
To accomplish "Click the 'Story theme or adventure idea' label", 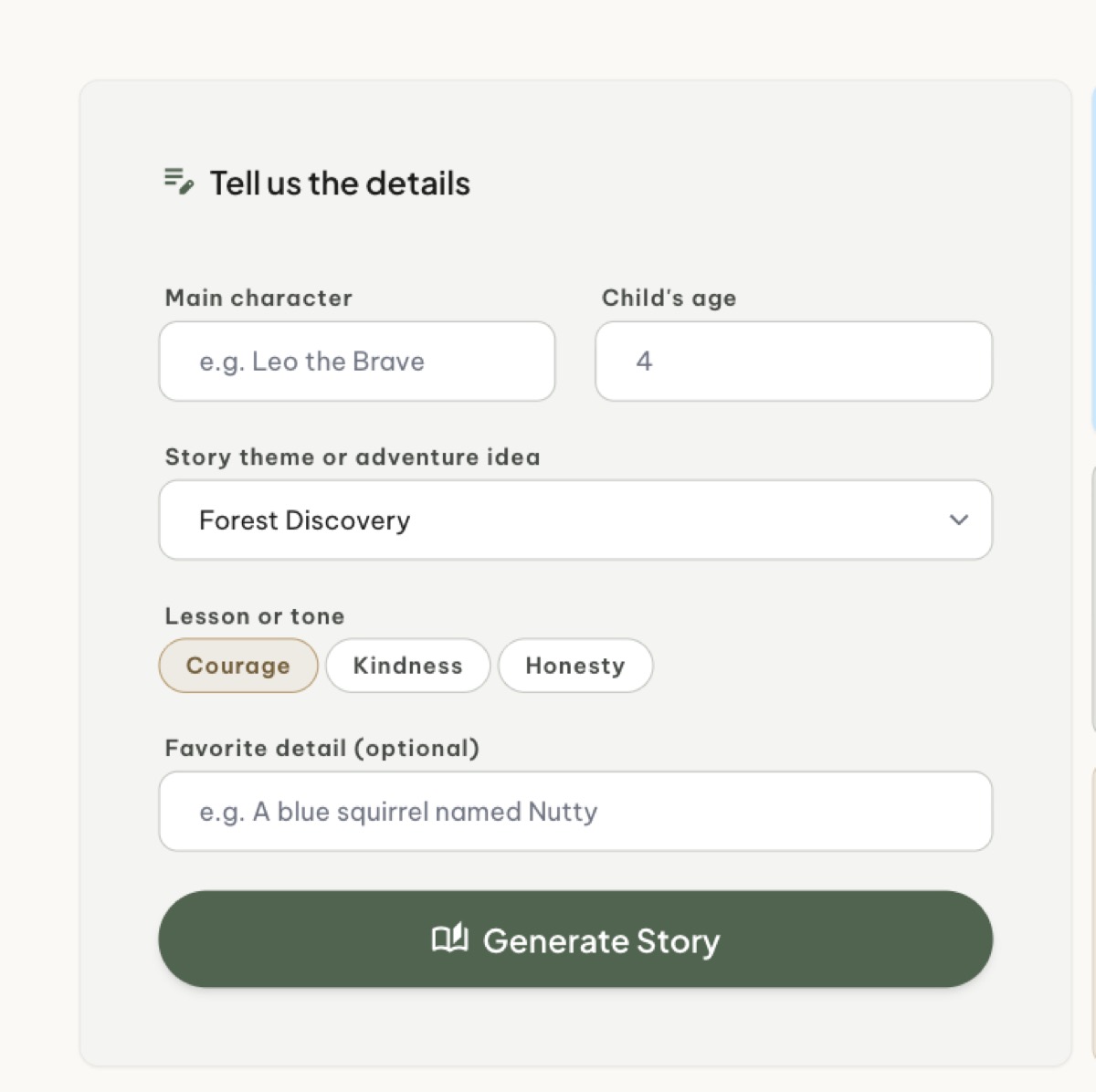I will [x=353, y=457].
